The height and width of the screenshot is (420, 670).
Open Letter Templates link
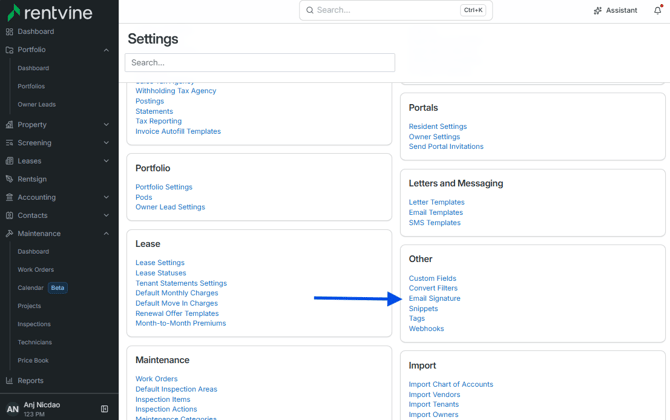(437, 203)
